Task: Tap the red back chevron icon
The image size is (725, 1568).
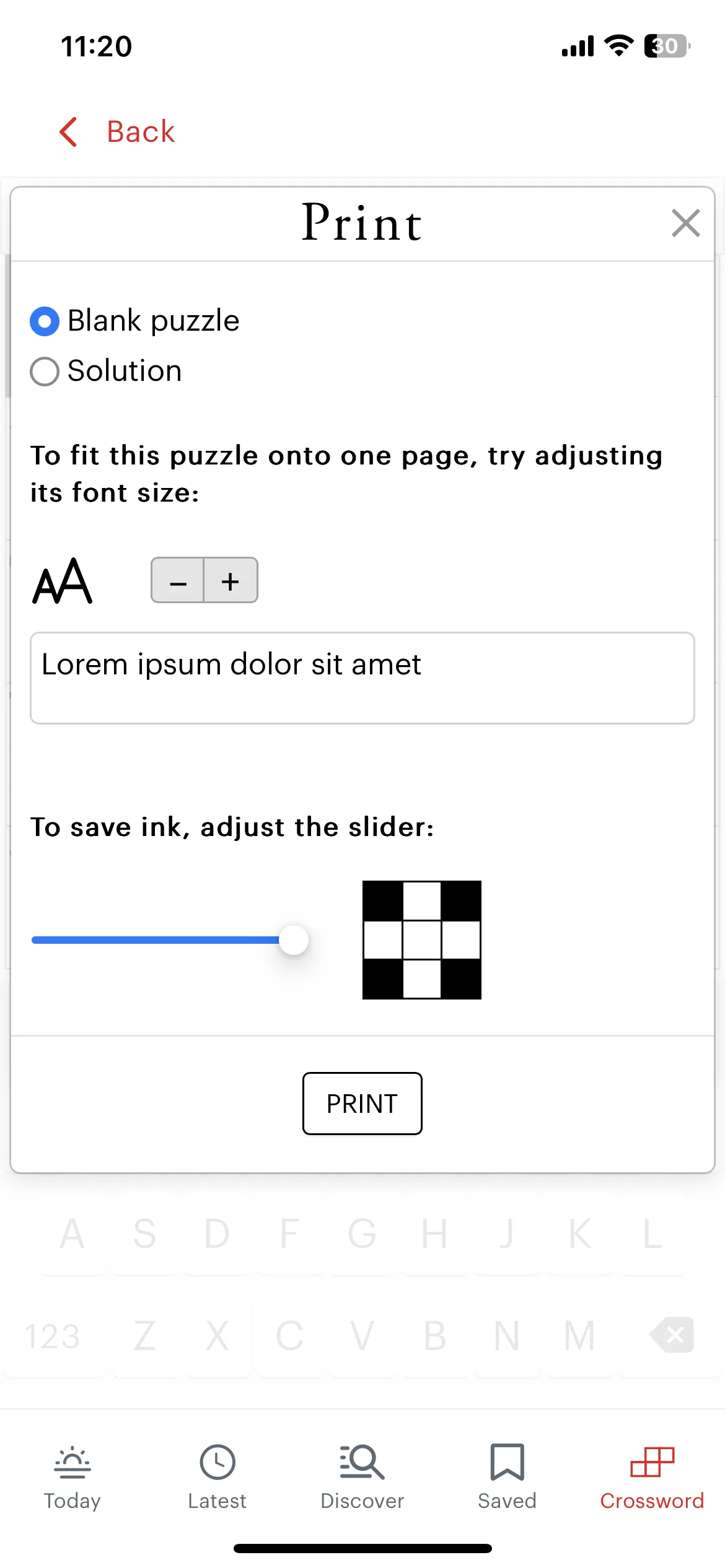Action: coord(69,132)
